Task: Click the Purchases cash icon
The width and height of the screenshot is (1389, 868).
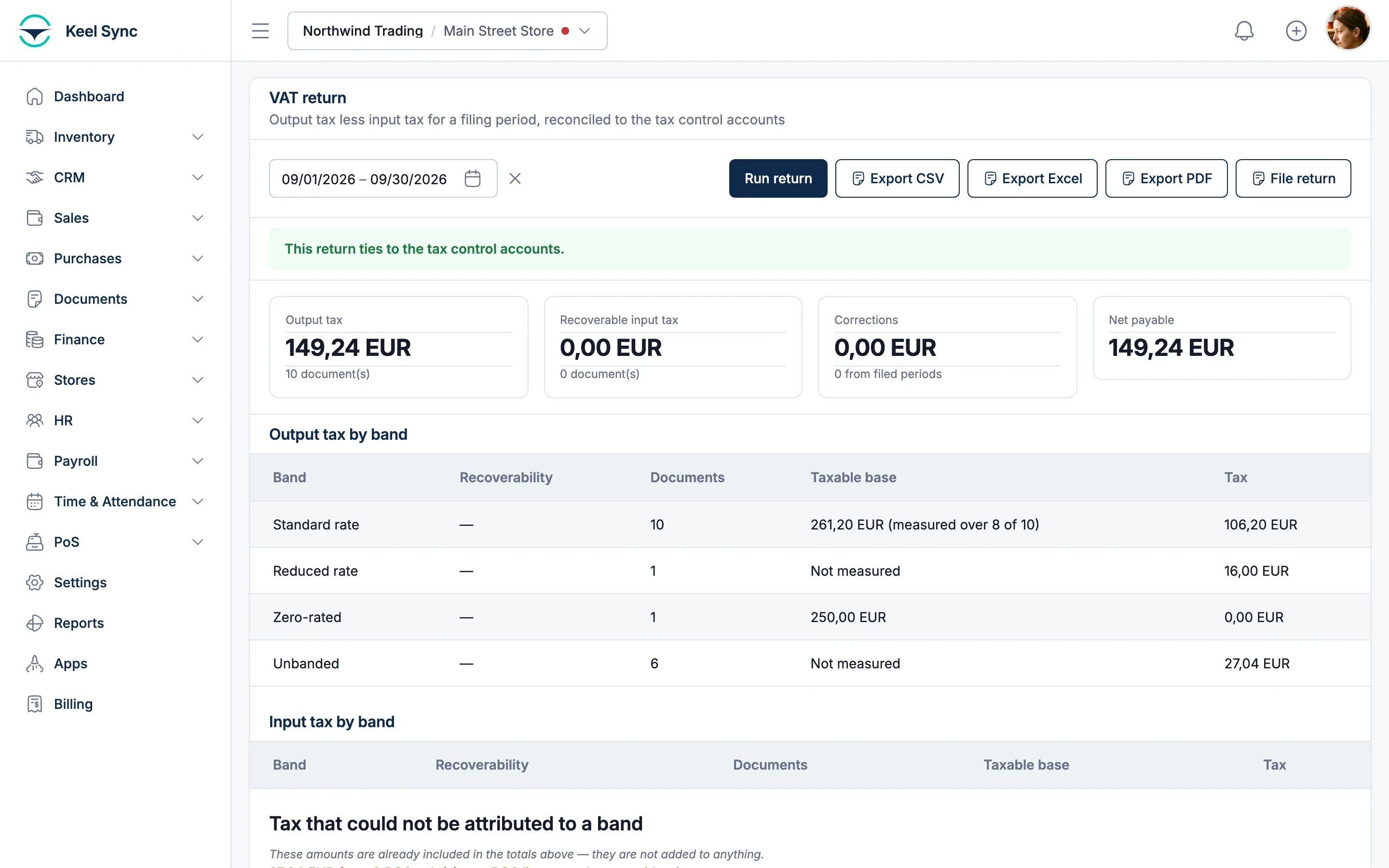Action: pyautogui.click(x=34, y=258)
